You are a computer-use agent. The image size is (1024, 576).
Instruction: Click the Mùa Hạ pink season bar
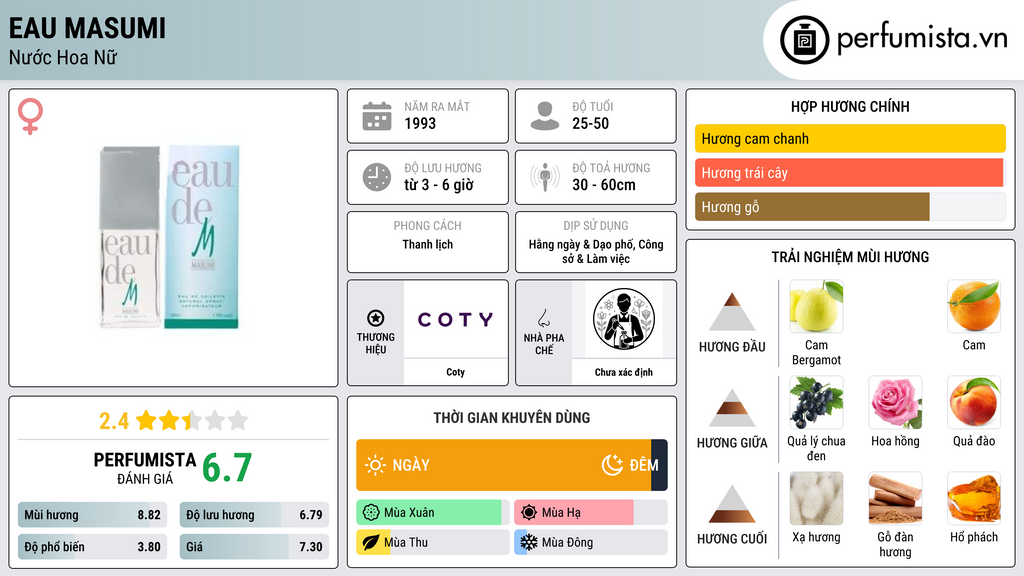[574, 513]
